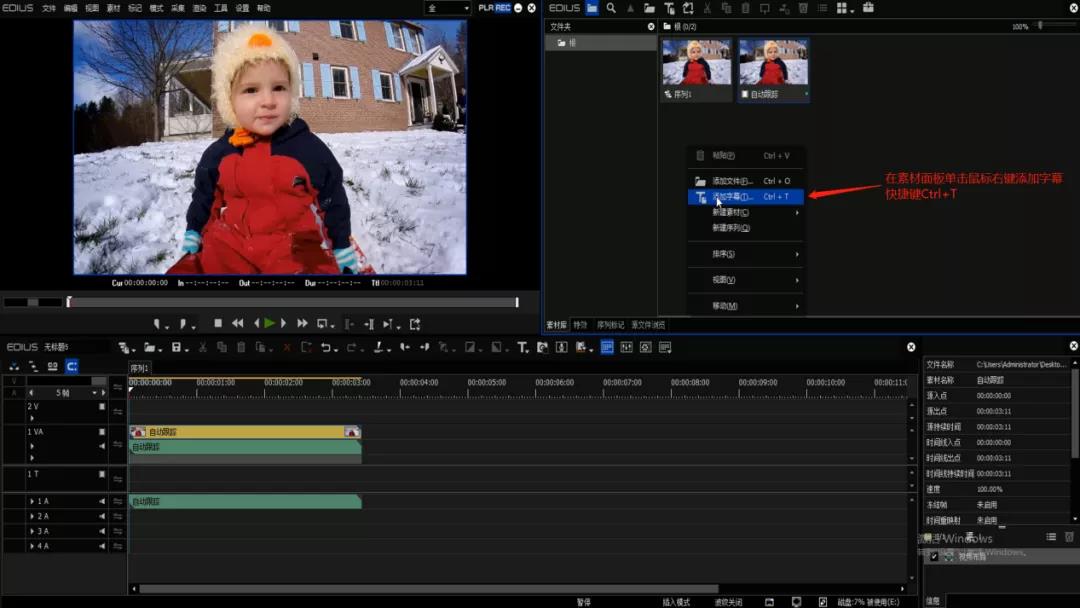
Task: Toggle the Insert/Overwrite mode icon
Action: pos(14,366)
